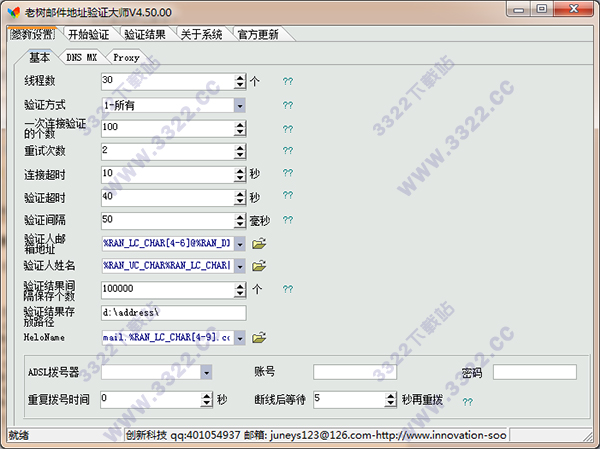The height and width of the screenshot is (449, 600).
Task: Click the ?? help for 验证超时
Action: (x=288, y=195)
